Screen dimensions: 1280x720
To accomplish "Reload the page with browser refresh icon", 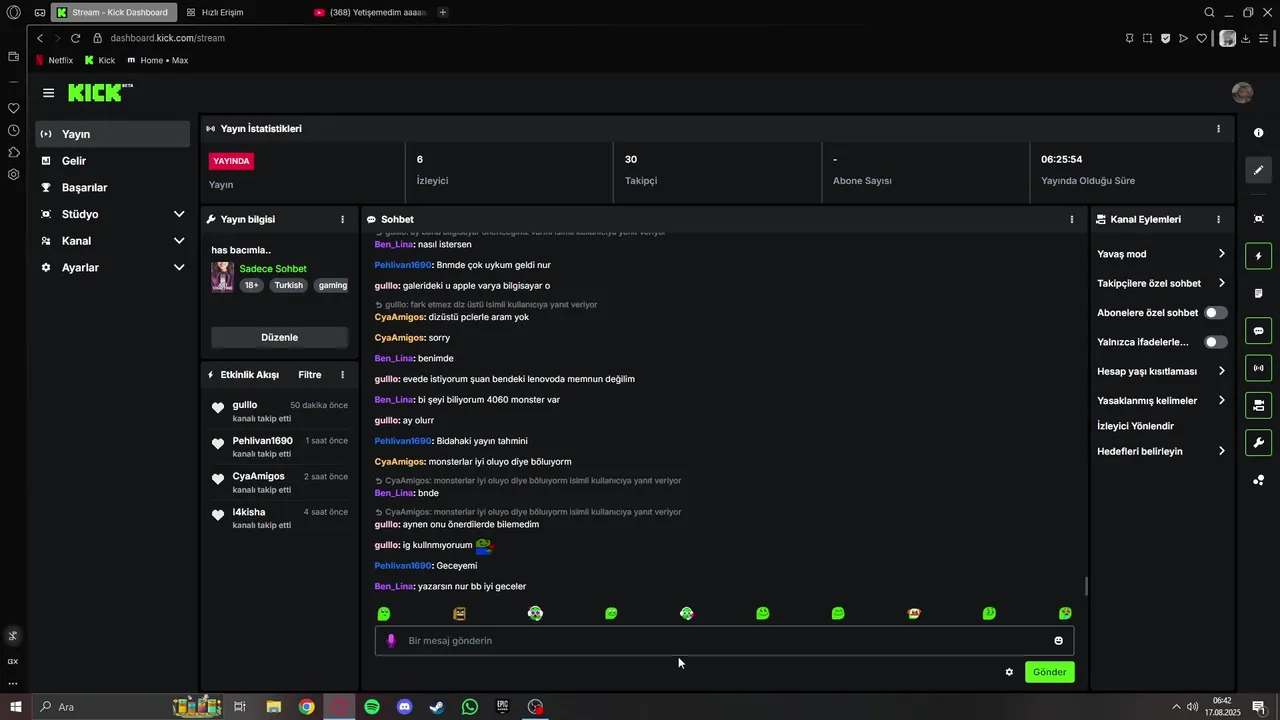I will (75, 38).
